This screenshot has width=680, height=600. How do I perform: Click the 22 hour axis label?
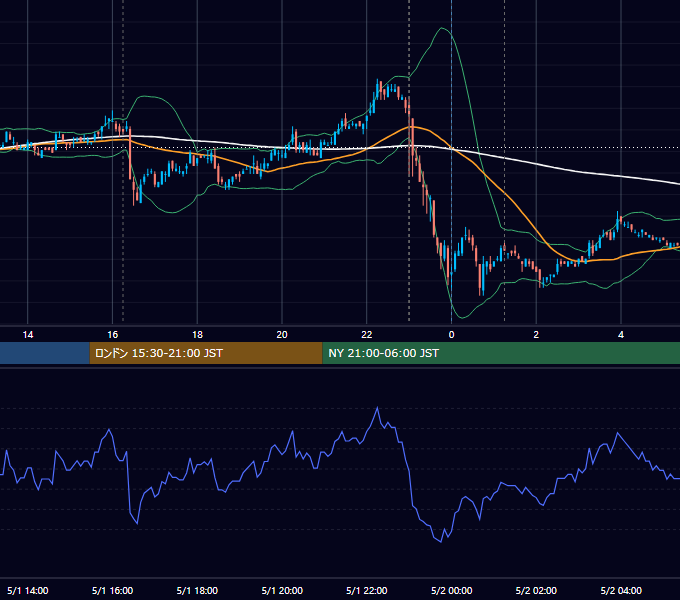367,335
